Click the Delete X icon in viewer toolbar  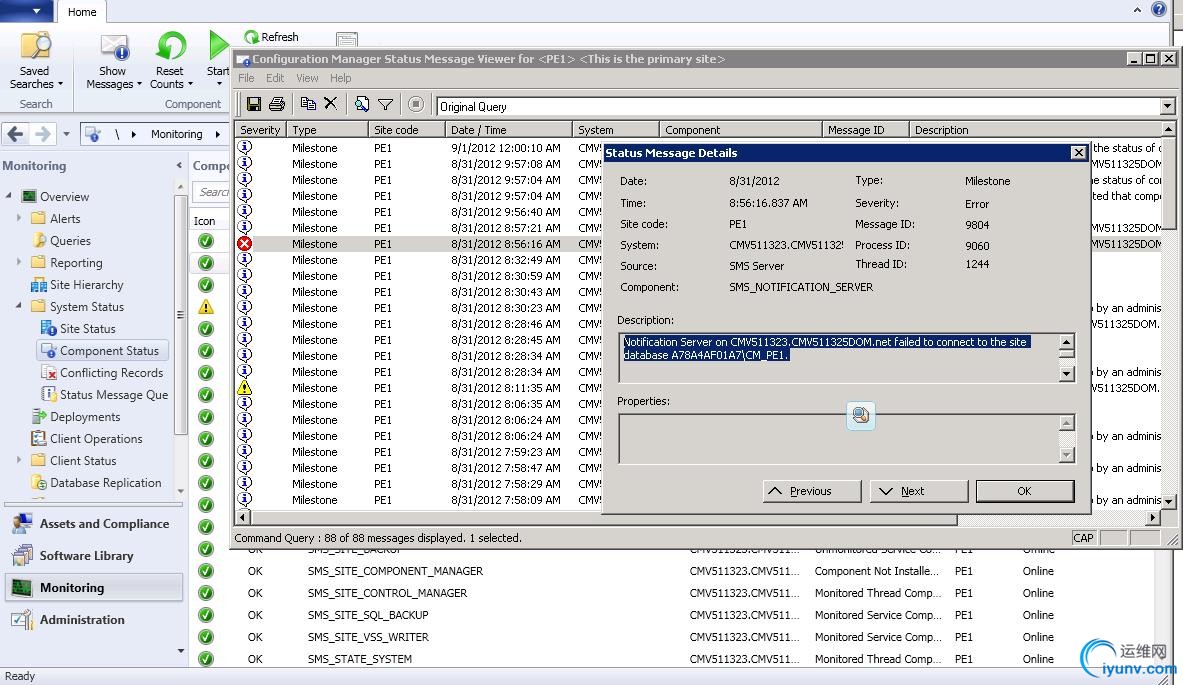pyautogui.click(x=331, y=105)
